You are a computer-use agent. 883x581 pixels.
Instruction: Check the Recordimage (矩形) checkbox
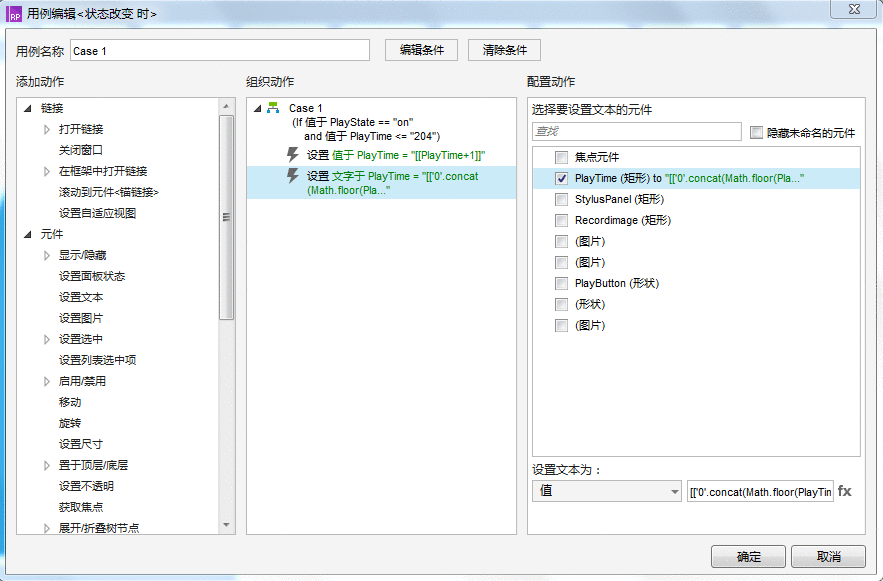[561, 220]
